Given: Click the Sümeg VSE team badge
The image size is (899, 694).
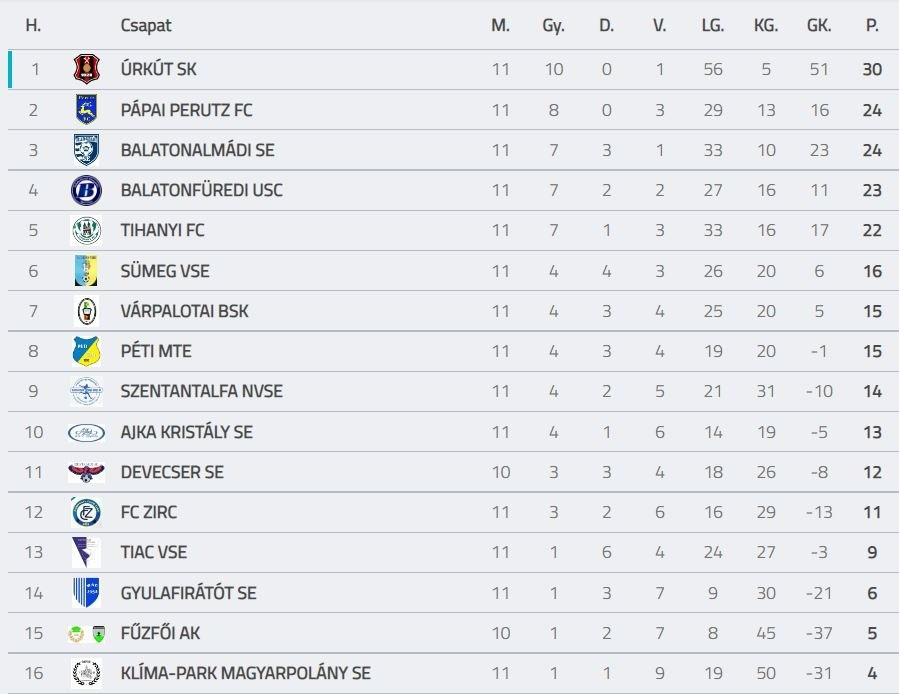Looking at the screenshot, I should (86, 271).
